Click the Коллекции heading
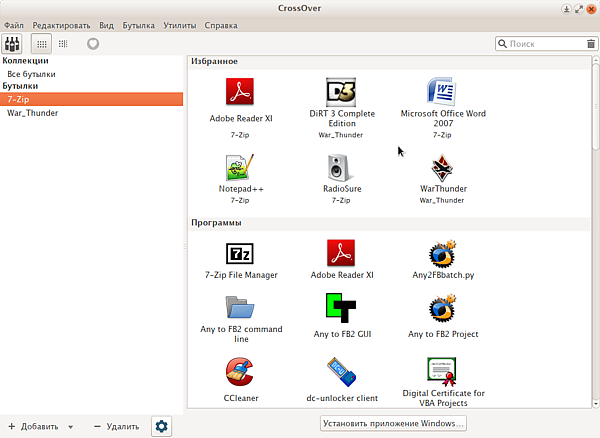 tap(25, 60)
